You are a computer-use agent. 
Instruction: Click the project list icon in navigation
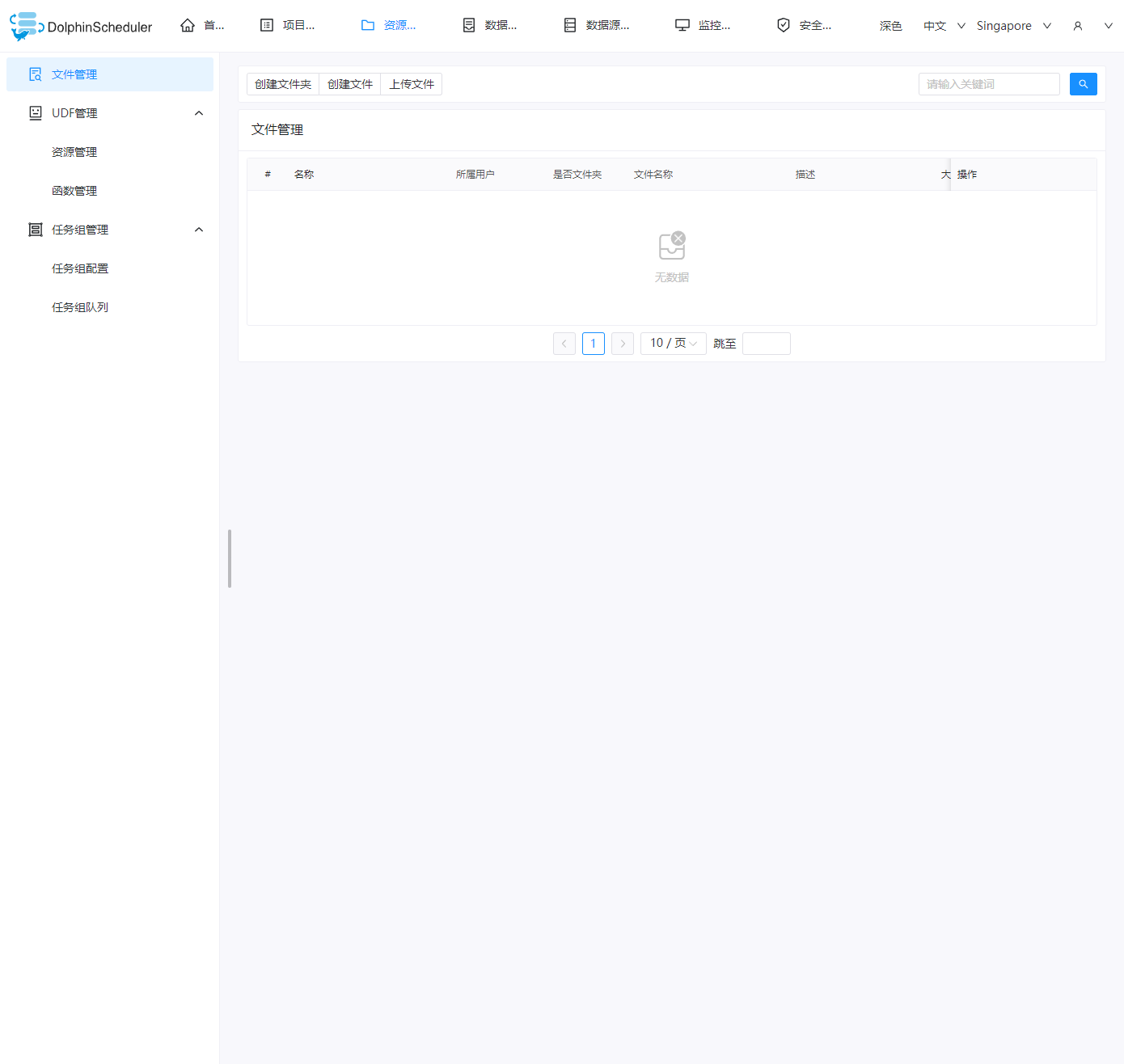267,25
